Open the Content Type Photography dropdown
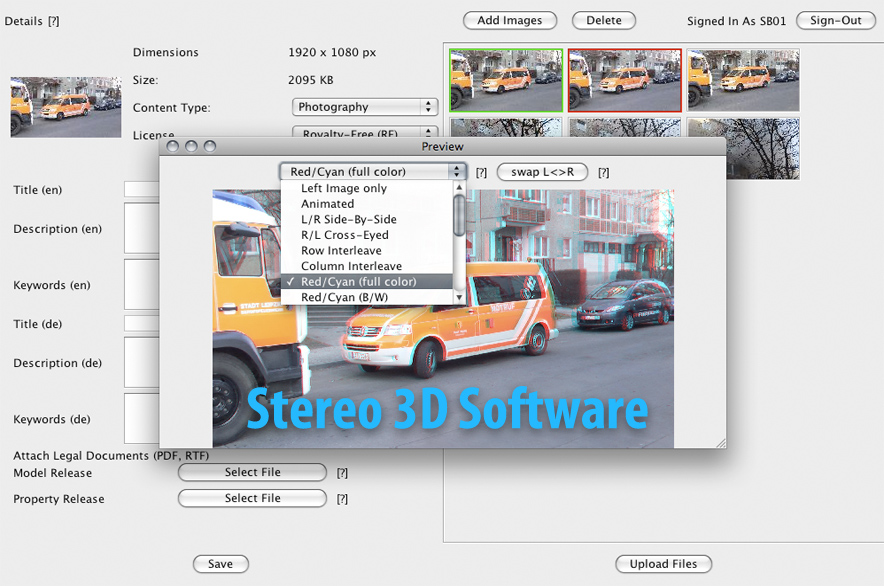This screenshot has width=884, height=586. tap(365, 107)
